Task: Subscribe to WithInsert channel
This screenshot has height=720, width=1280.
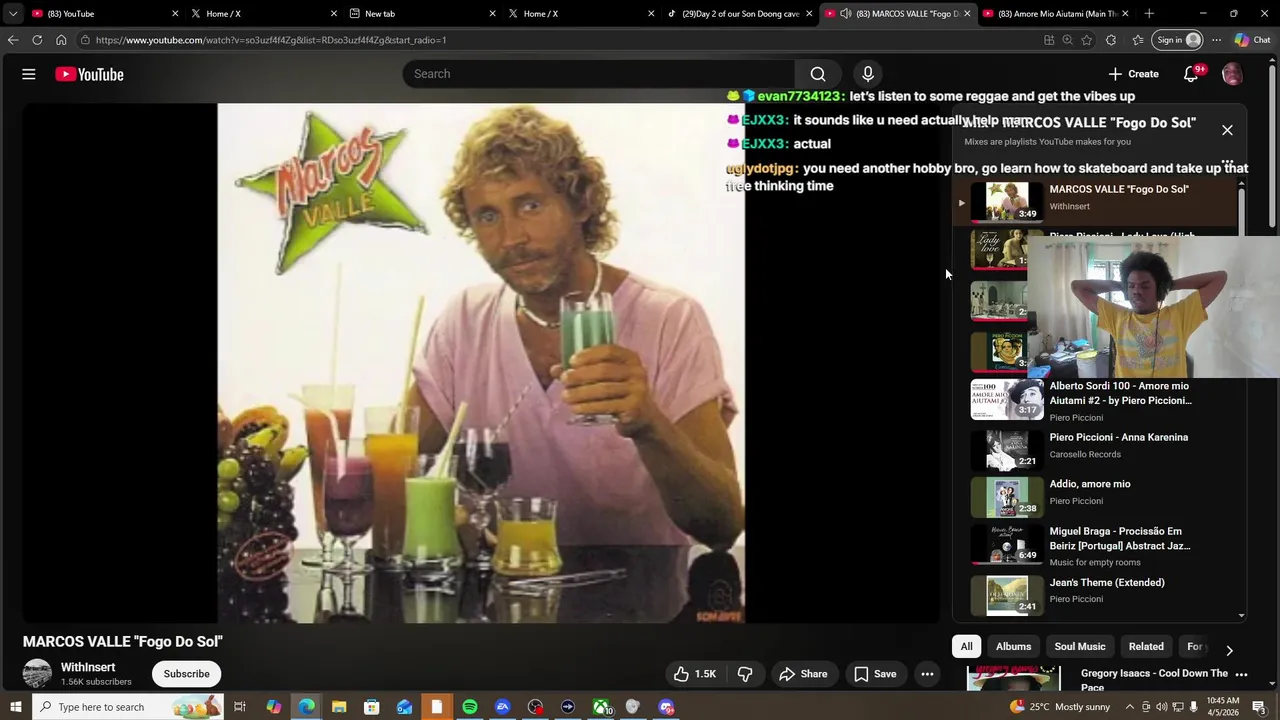Action: pyautogui.click(x=187, y=674)
